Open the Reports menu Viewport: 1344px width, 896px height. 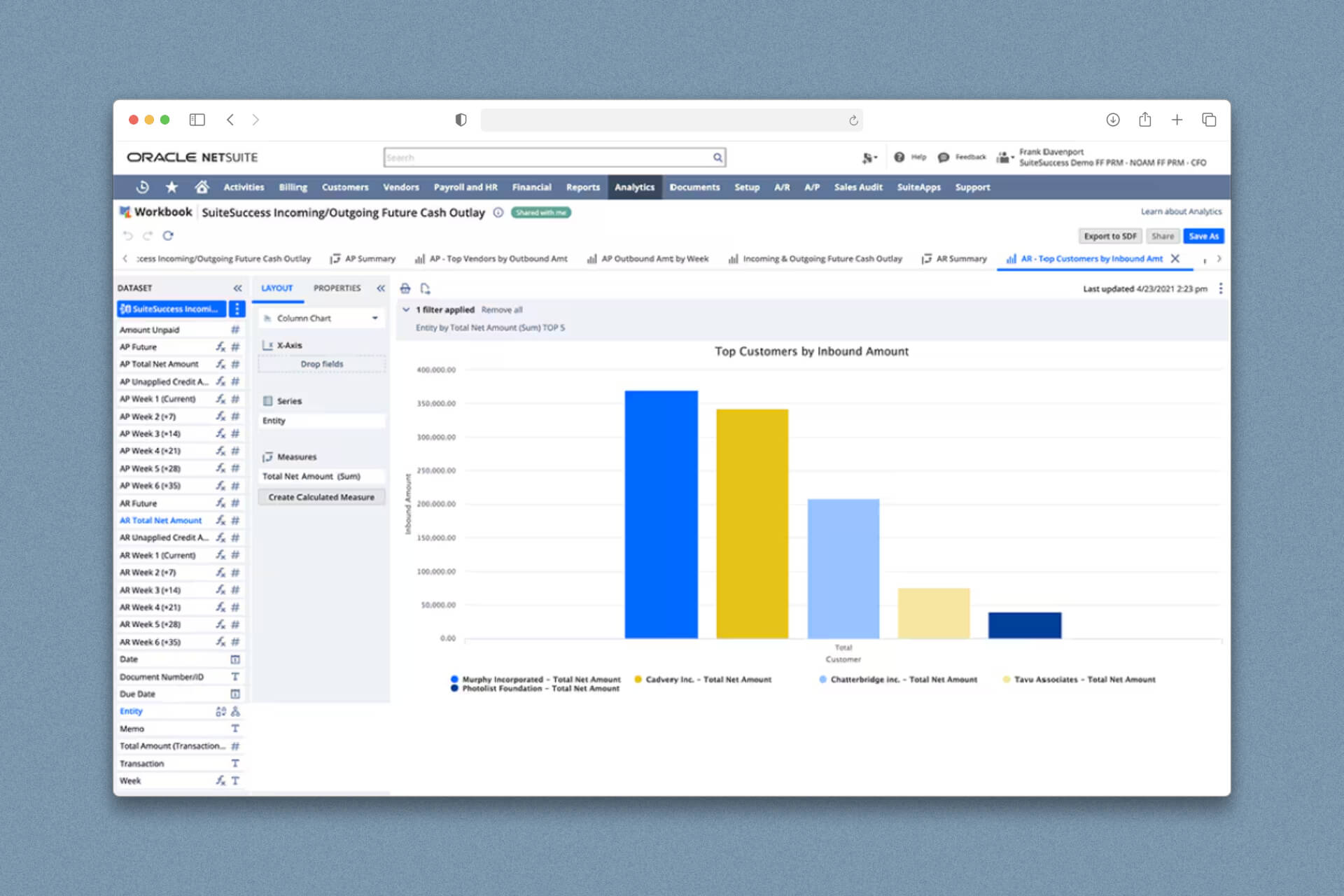click(x=582, y=187)
